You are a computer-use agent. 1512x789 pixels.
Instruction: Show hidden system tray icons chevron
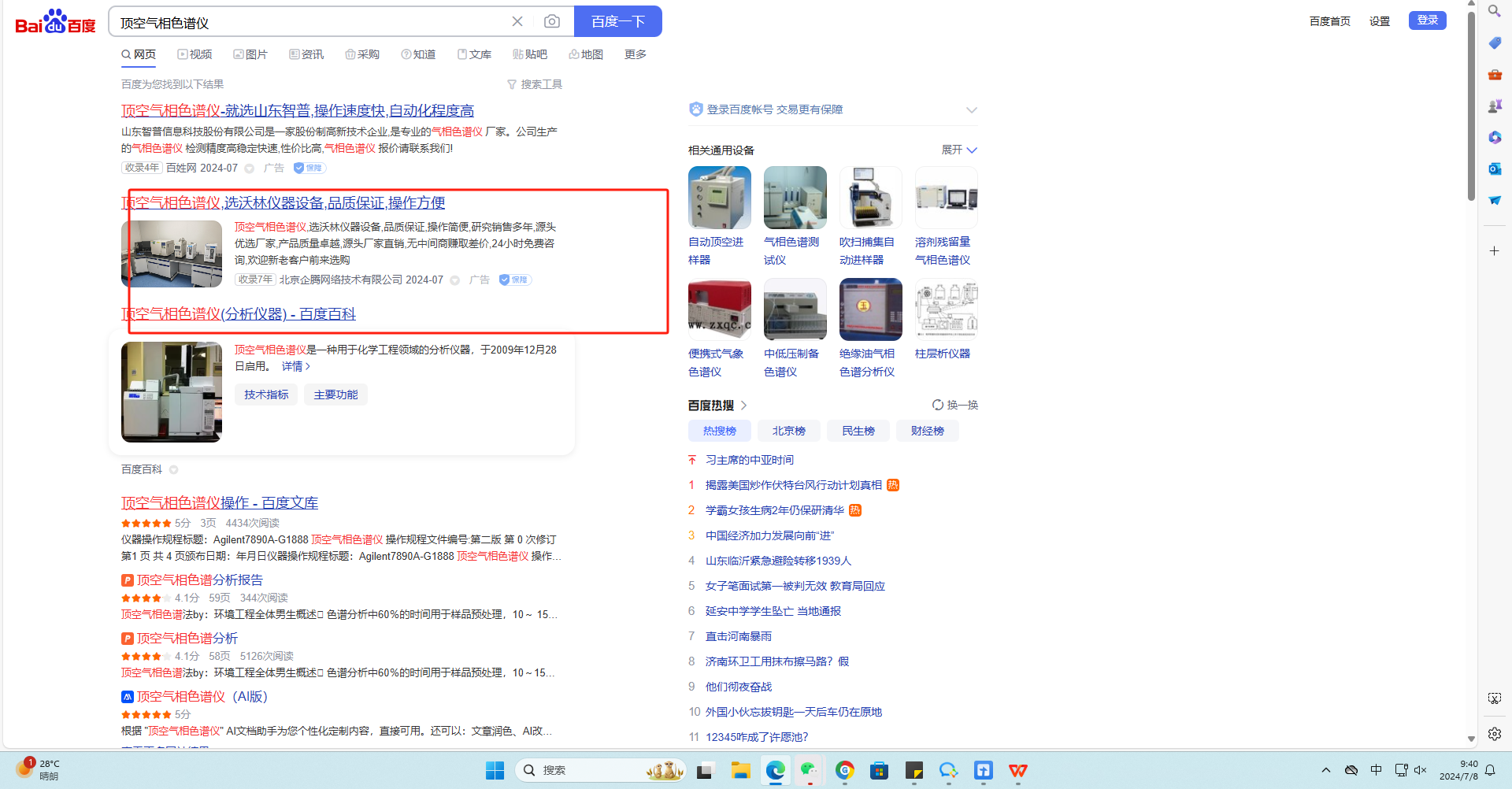[1326, 770]
